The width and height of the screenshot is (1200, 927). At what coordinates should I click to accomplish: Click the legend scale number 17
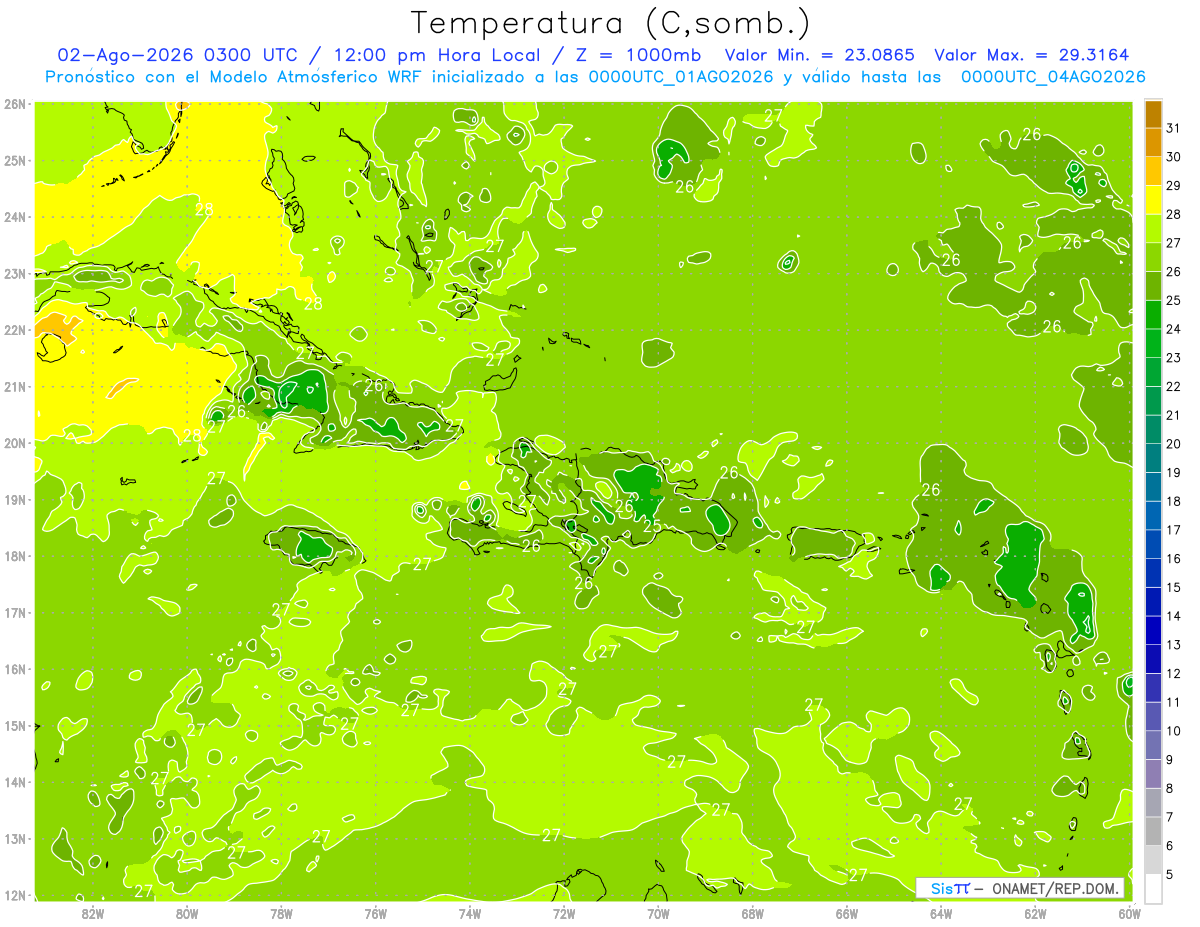(1174, 530)
